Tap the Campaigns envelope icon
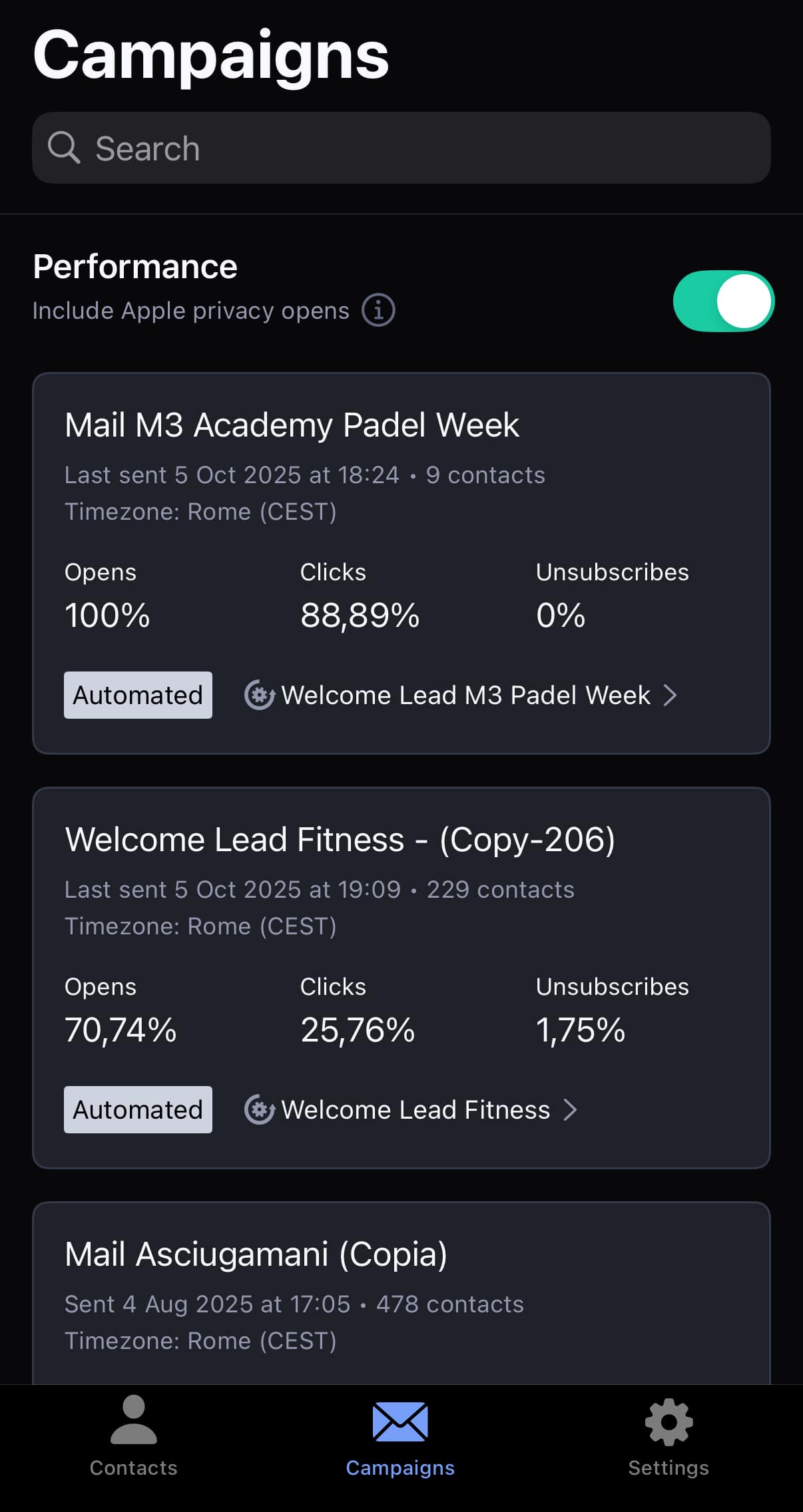This screenshot has width=803, height=1512. (x=400, y=1421)
